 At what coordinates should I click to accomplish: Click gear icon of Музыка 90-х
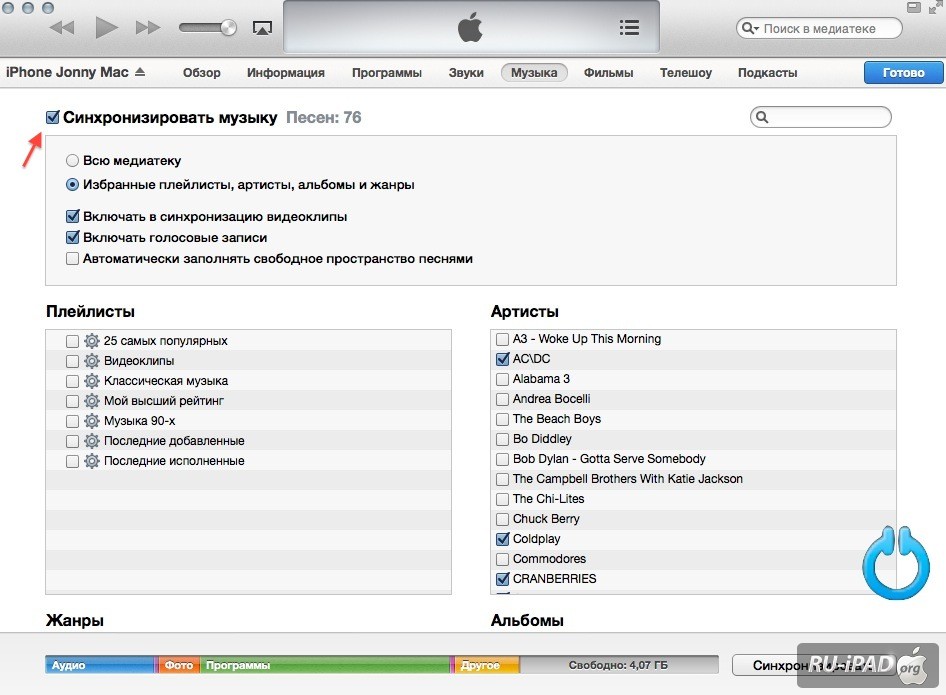click(92, 420)
